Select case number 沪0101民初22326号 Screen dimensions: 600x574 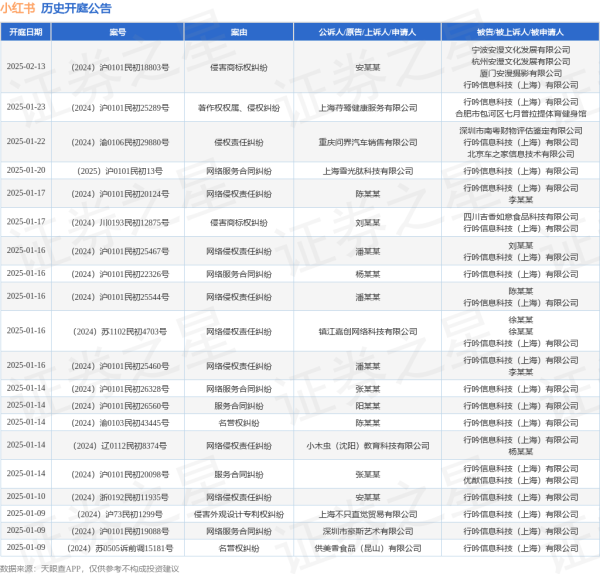120,274
